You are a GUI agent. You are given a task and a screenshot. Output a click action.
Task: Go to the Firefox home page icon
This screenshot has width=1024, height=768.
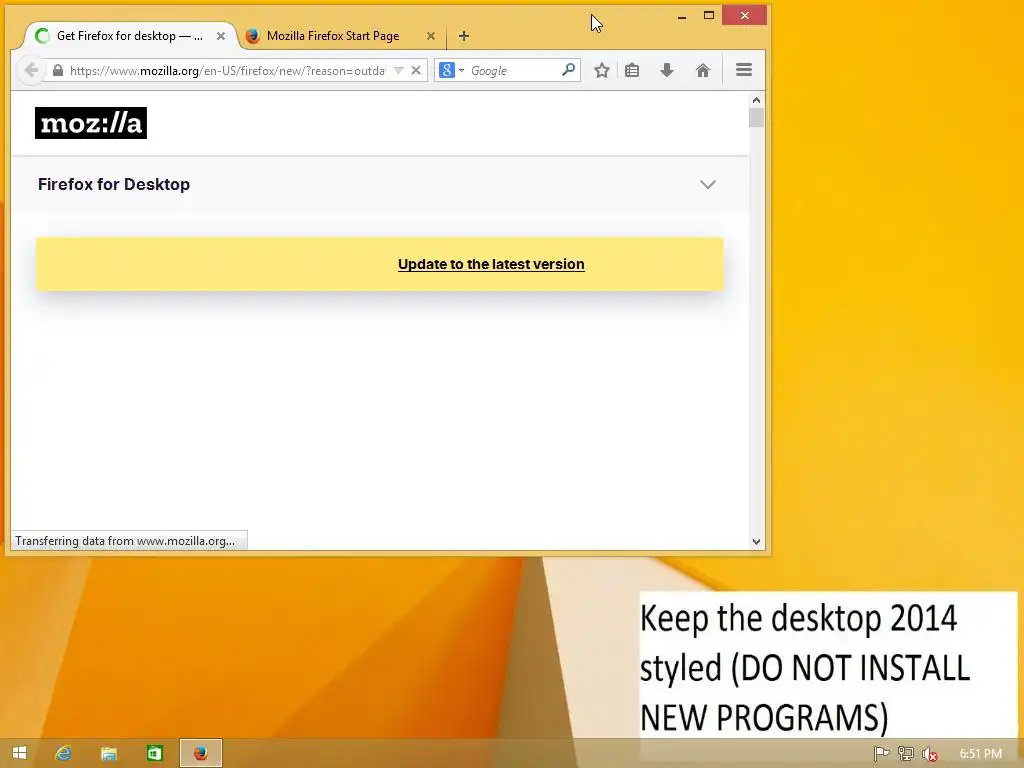click(x=703, y=71)
